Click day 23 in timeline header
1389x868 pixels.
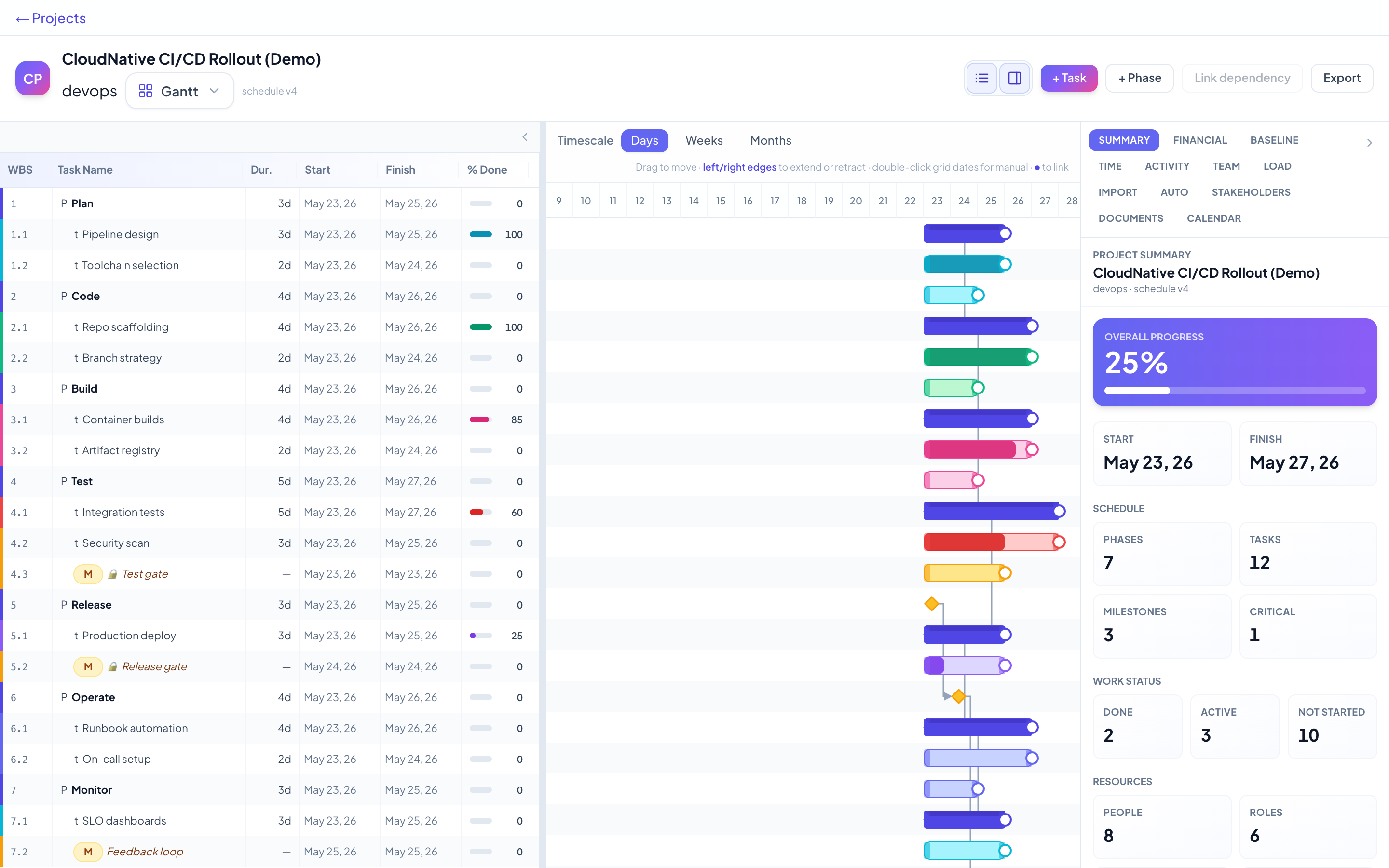tap(937, 201)
